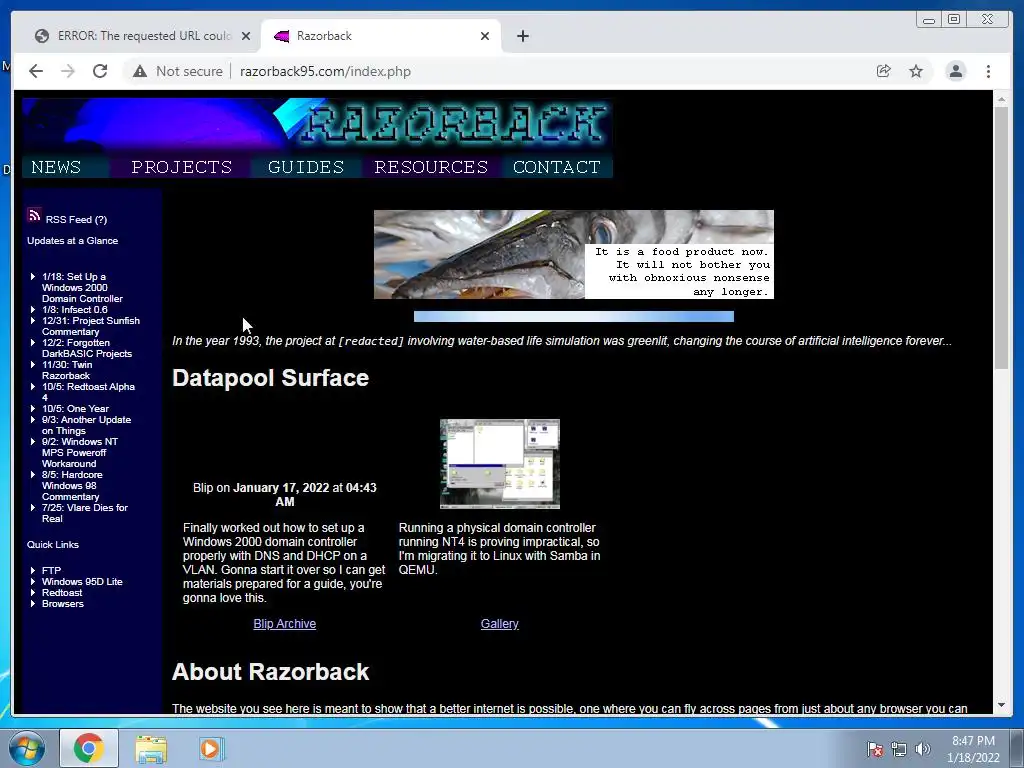Open Chrome three-dot menu

(x=988, y=71)
